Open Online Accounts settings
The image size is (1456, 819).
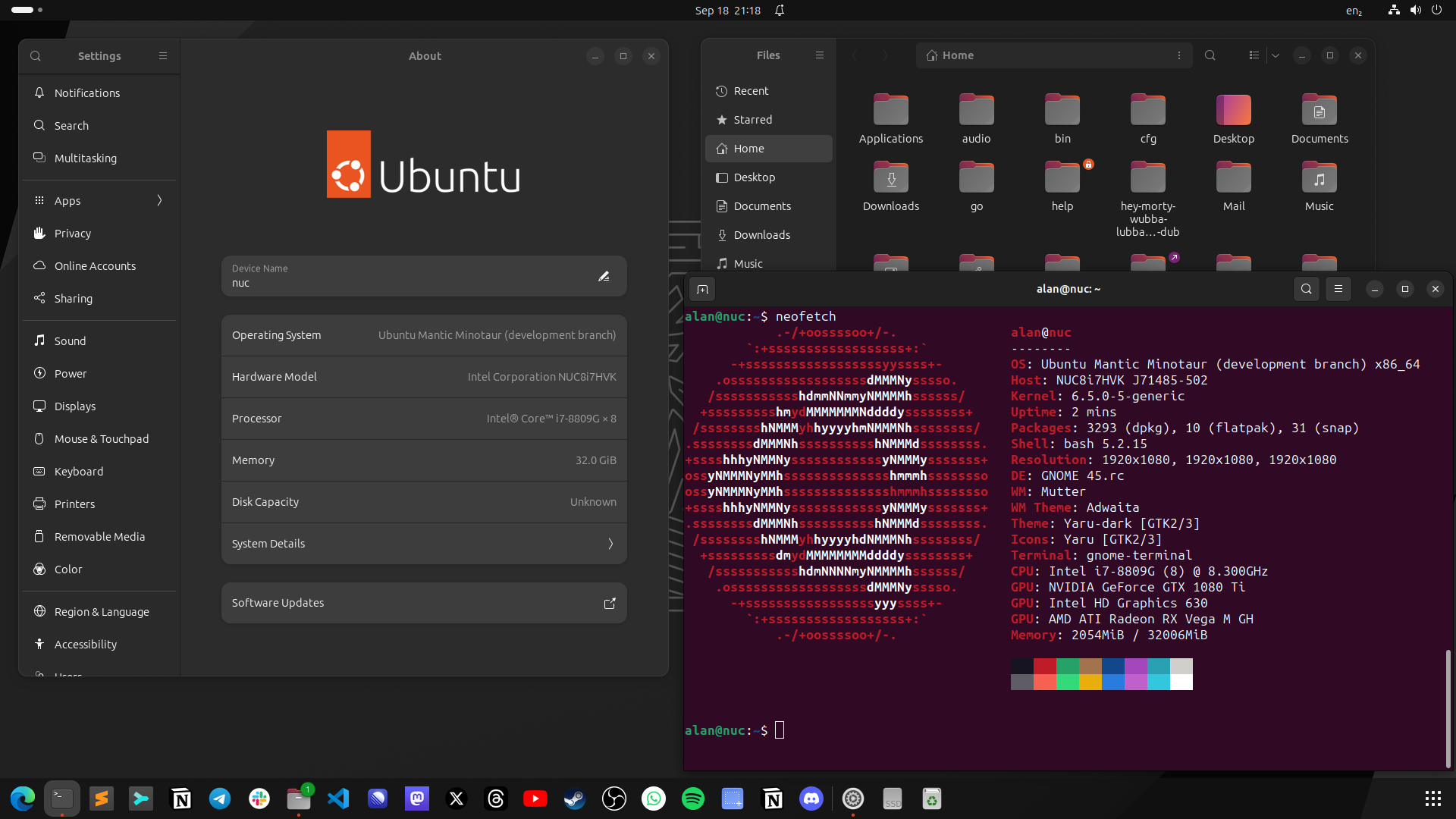99,266
